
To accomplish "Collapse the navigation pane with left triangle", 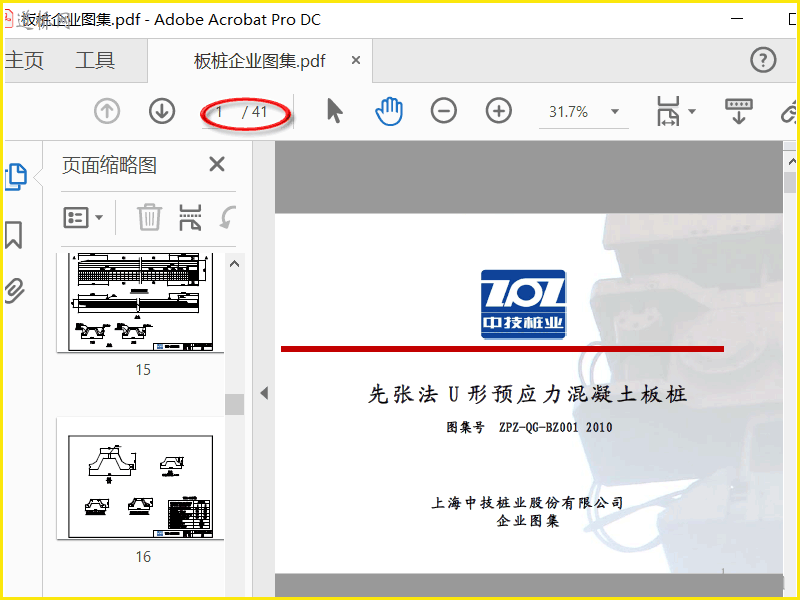I will [264, 393].
